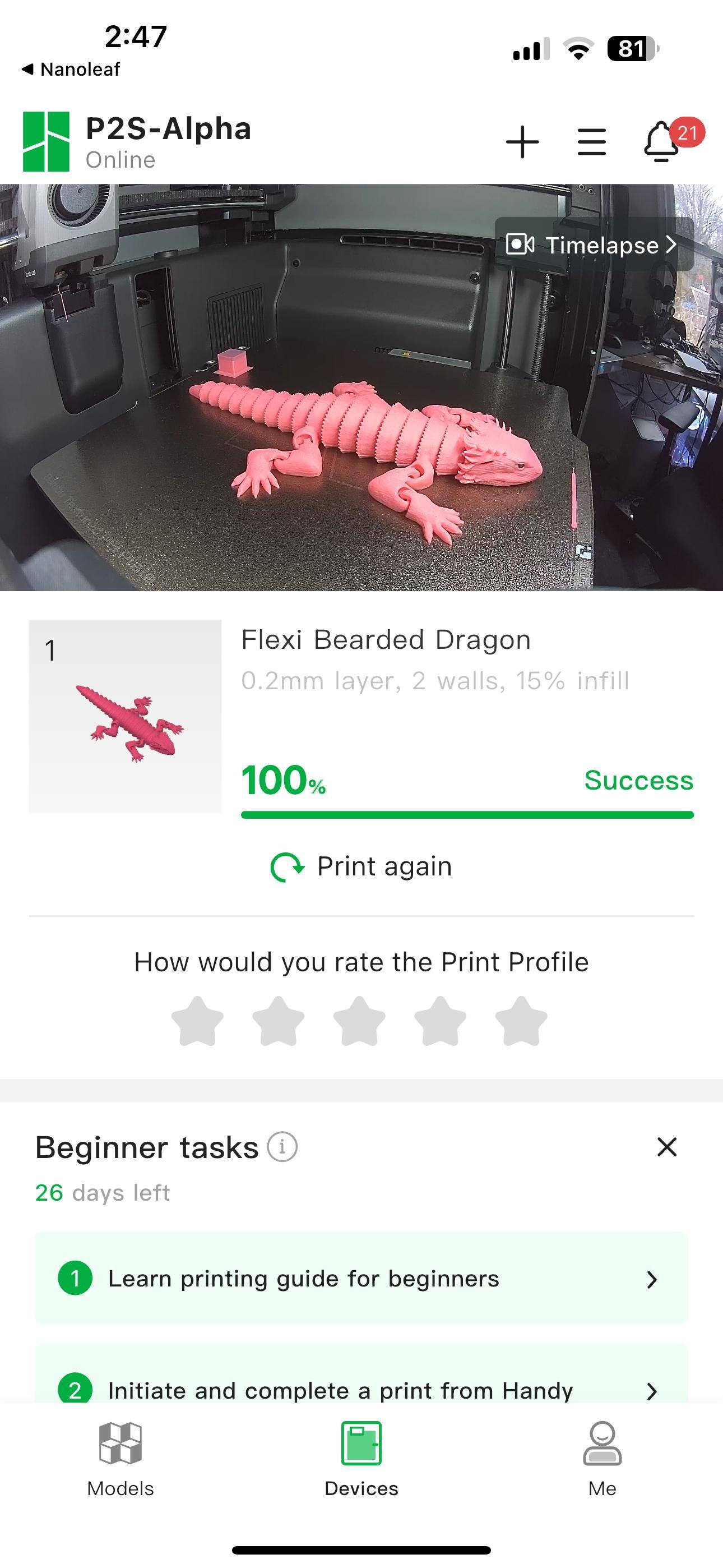This screenshot has width=723, height=1568.
Task: Open notifications bell with 21 badge
Action: click(662, 142)
